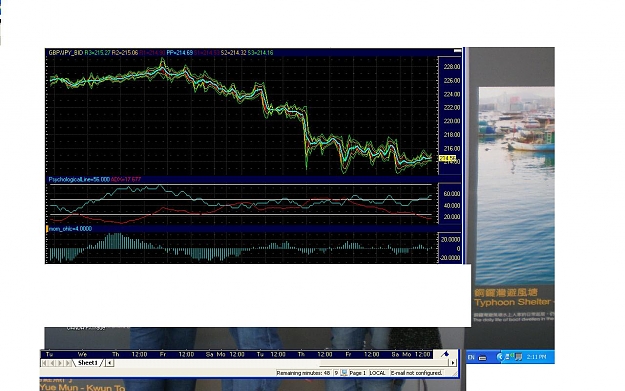Click Page 1 in the status bar
This screenshot has width=625, height=391.
pos(358,373)
